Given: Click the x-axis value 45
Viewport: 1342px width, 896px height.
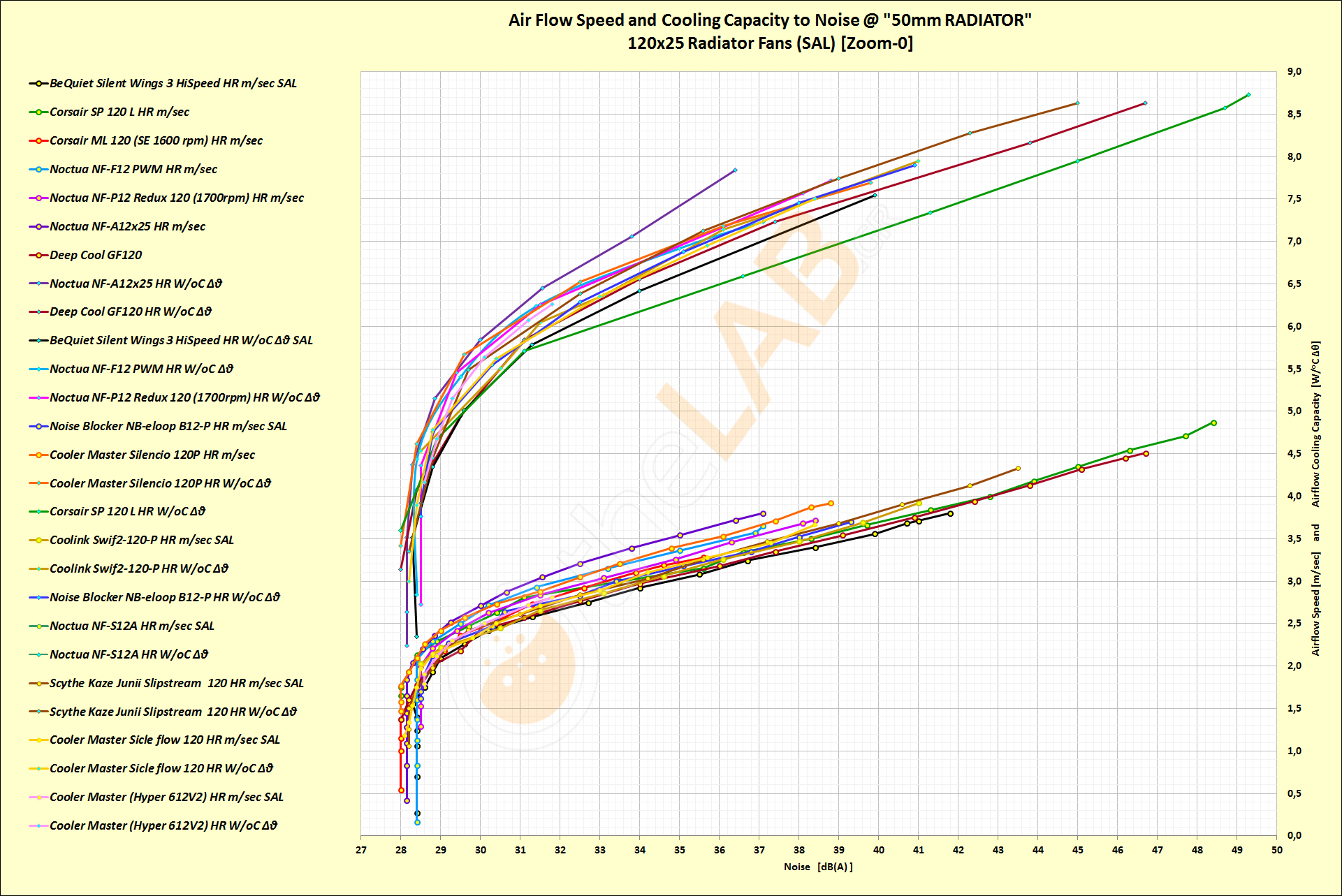Looking at the screenshot, I should point(1078,850).
